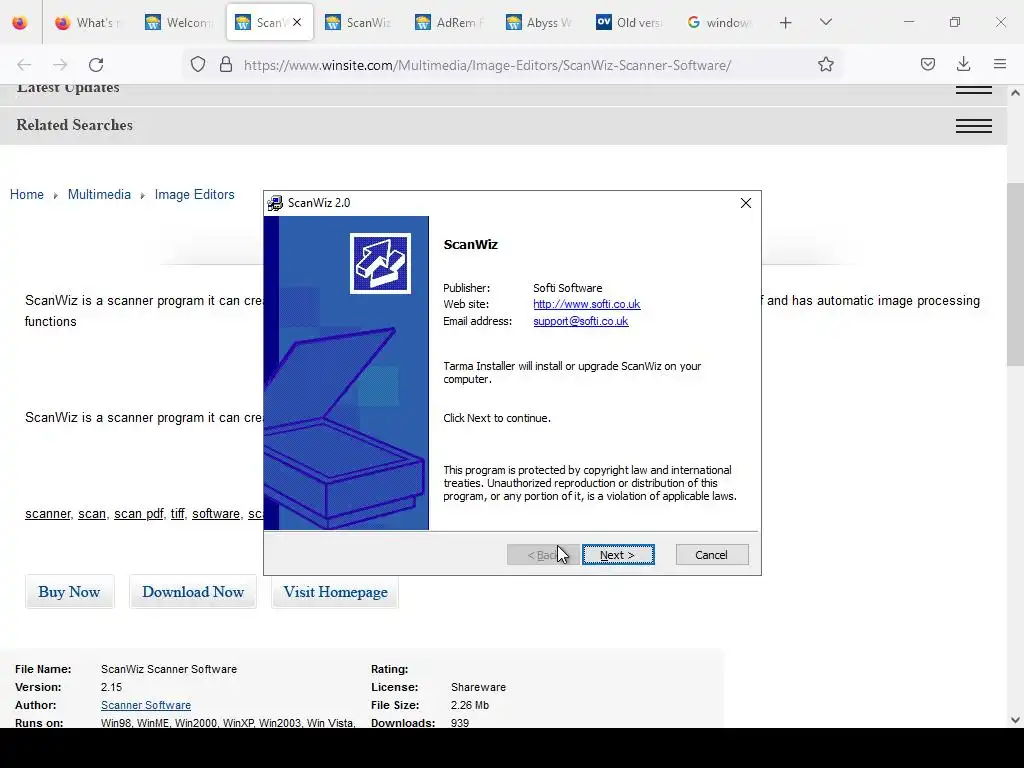Screen dimensions: 1024x768
Task: Click the winsite.com URL address bar
Action: point(487,65)
